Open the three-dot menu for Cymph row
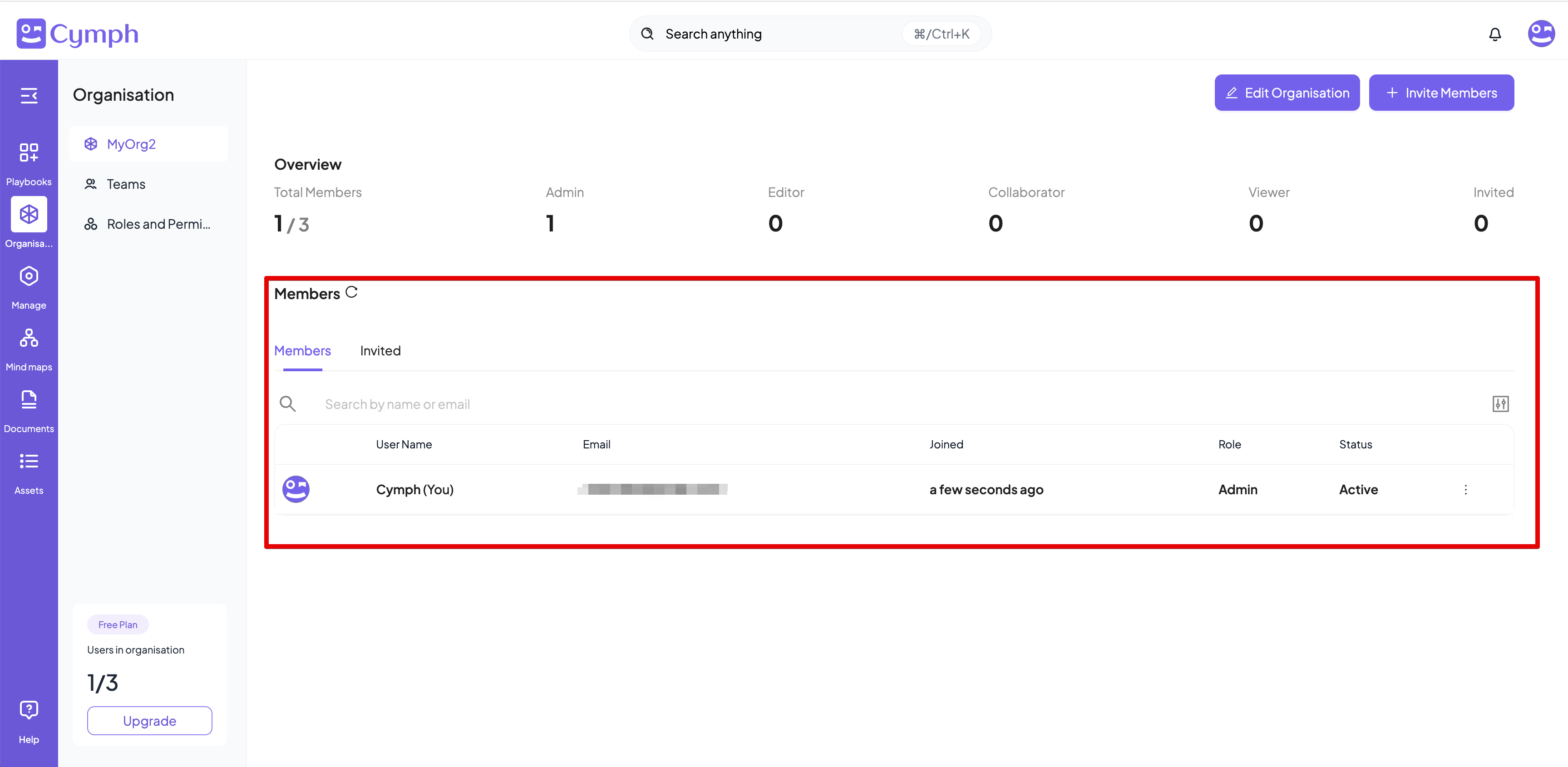The height and width of the screenshot is (767, 1568). (x=1466, y=489)
